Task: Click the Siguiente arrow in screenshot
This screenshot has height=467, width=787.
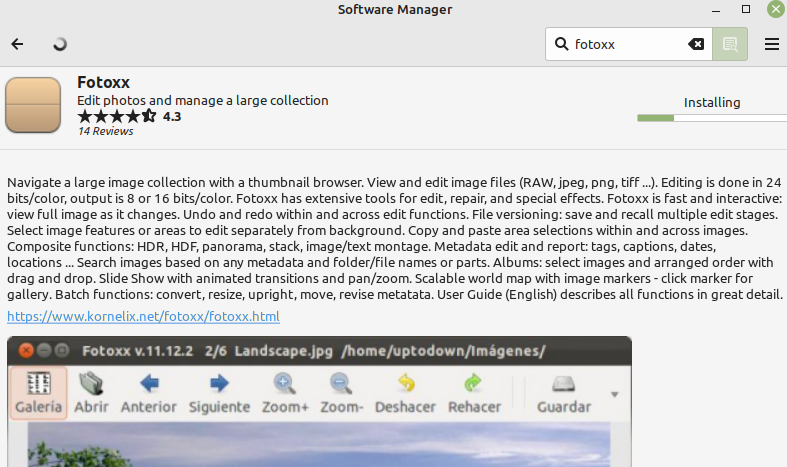Action: click(x=219, y=384)
